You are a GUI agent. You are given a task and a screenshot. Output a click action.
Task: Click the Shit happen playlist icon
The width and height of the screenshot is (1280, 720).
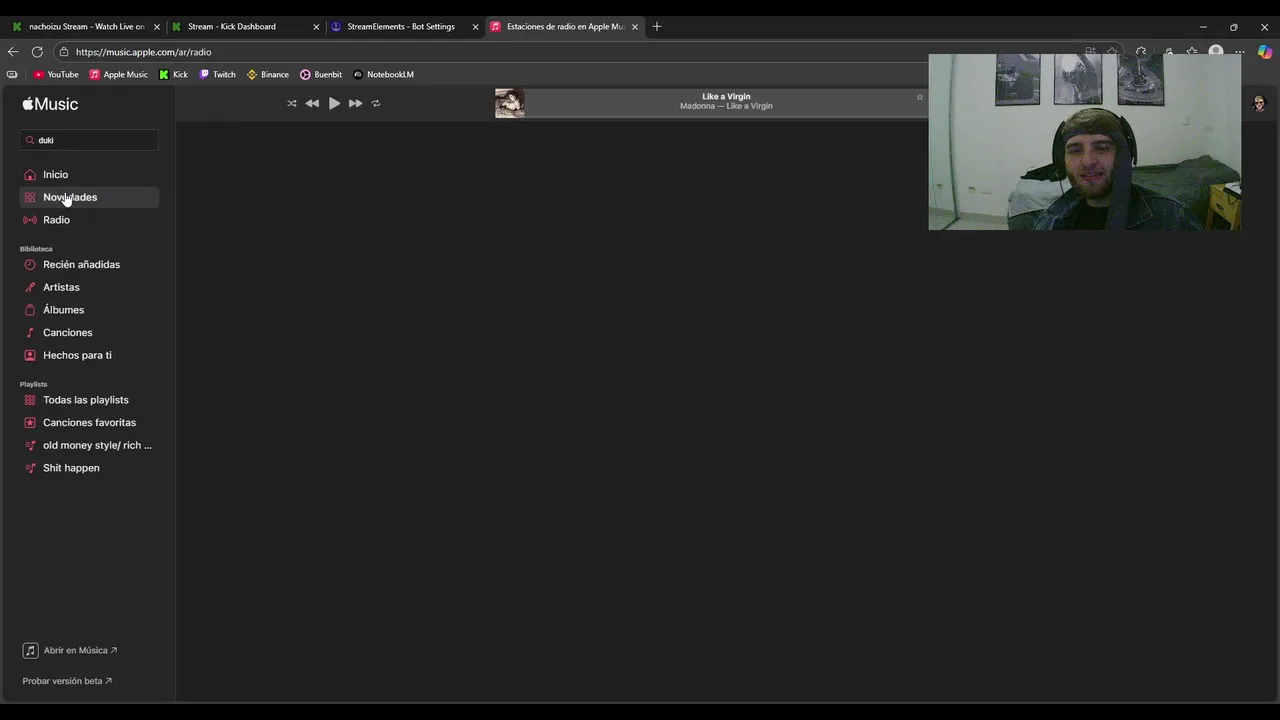(x=30, y=468)
